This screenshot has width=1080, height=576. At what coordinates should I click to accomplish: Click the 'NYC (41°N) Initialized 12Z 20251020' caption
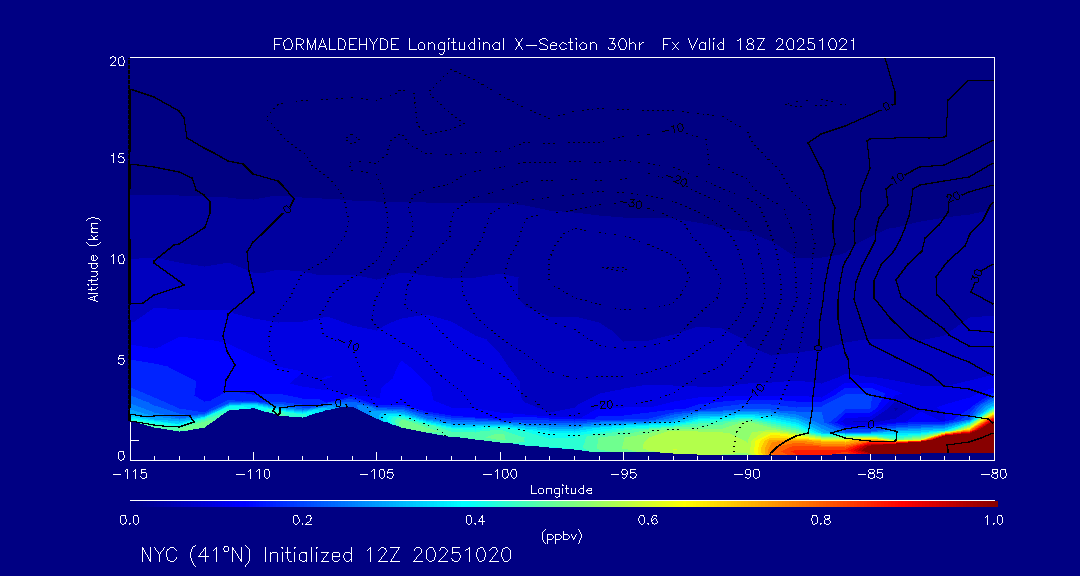[326, 555]
